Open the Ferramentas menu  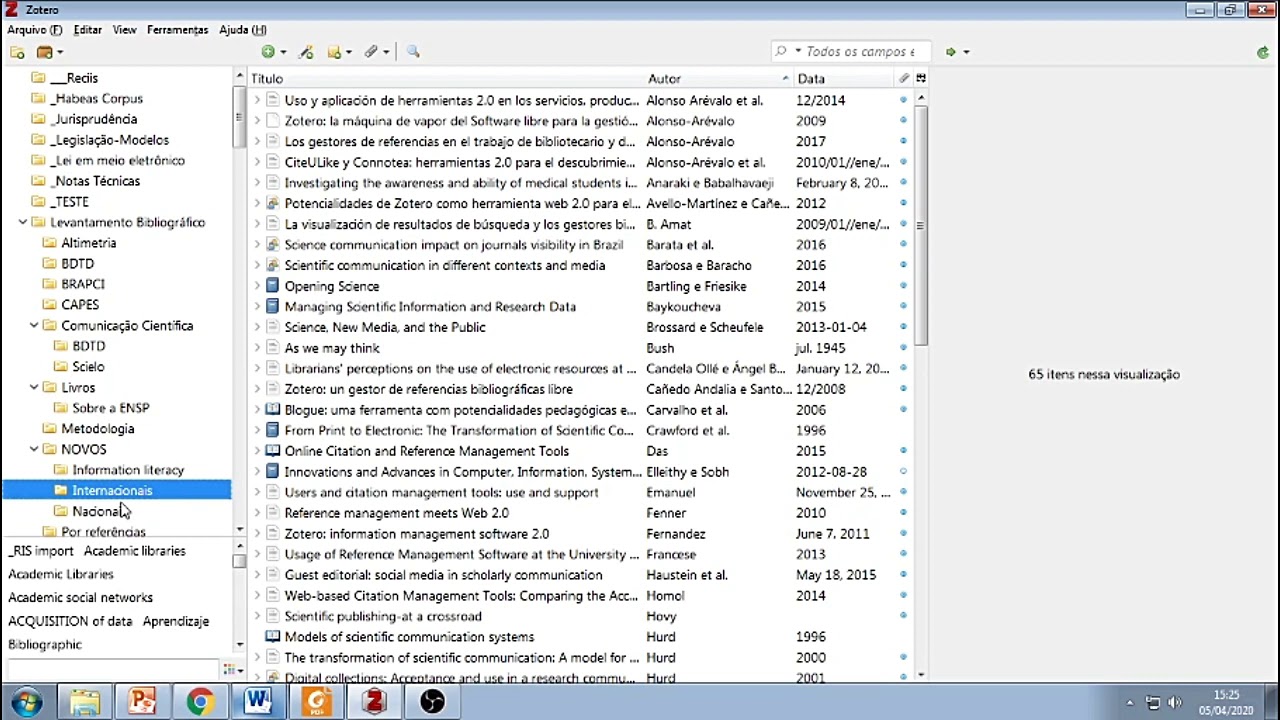tap(177, 30)
